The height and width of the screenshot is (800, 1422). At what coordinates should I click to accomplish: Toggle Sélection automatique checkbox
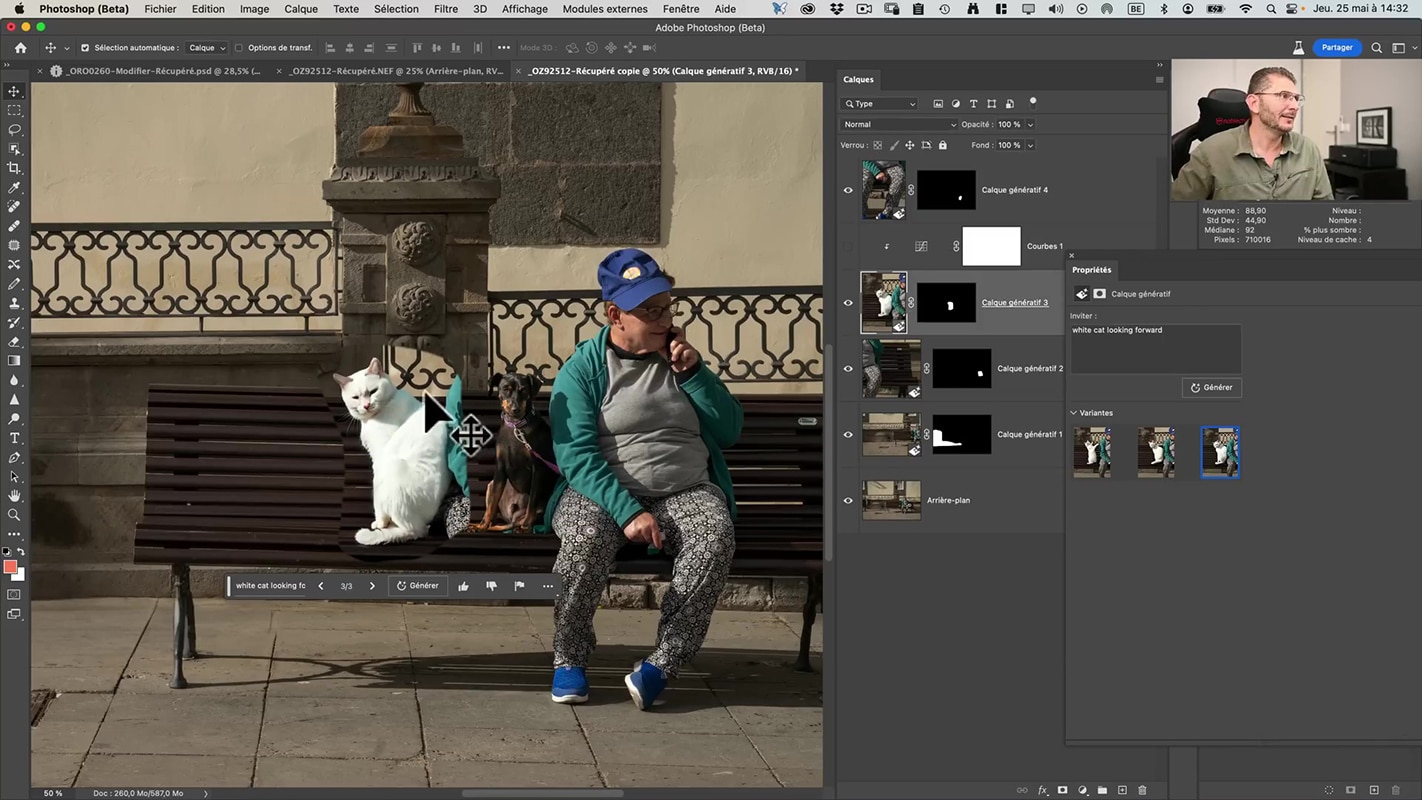[84, 48]
